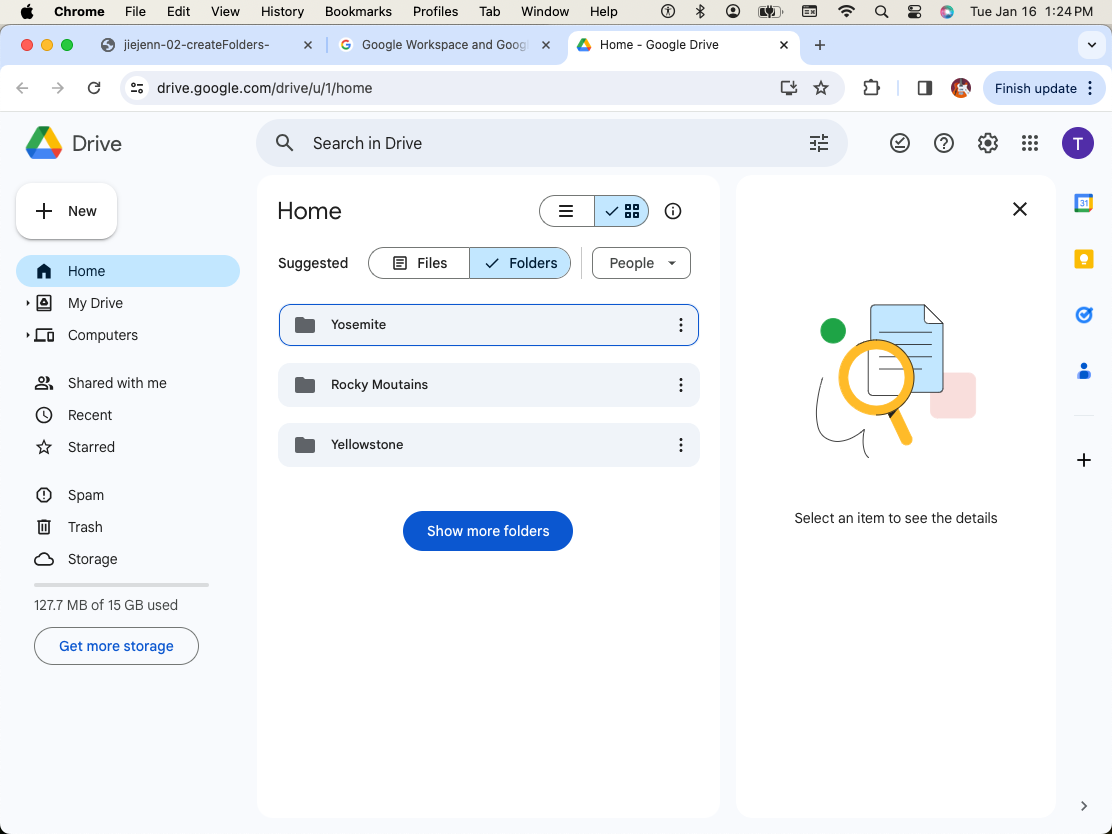Viewport: 1112px width, 834px height.
Task: Open new Chrome tab plus button
Action: tap(819, 45)
